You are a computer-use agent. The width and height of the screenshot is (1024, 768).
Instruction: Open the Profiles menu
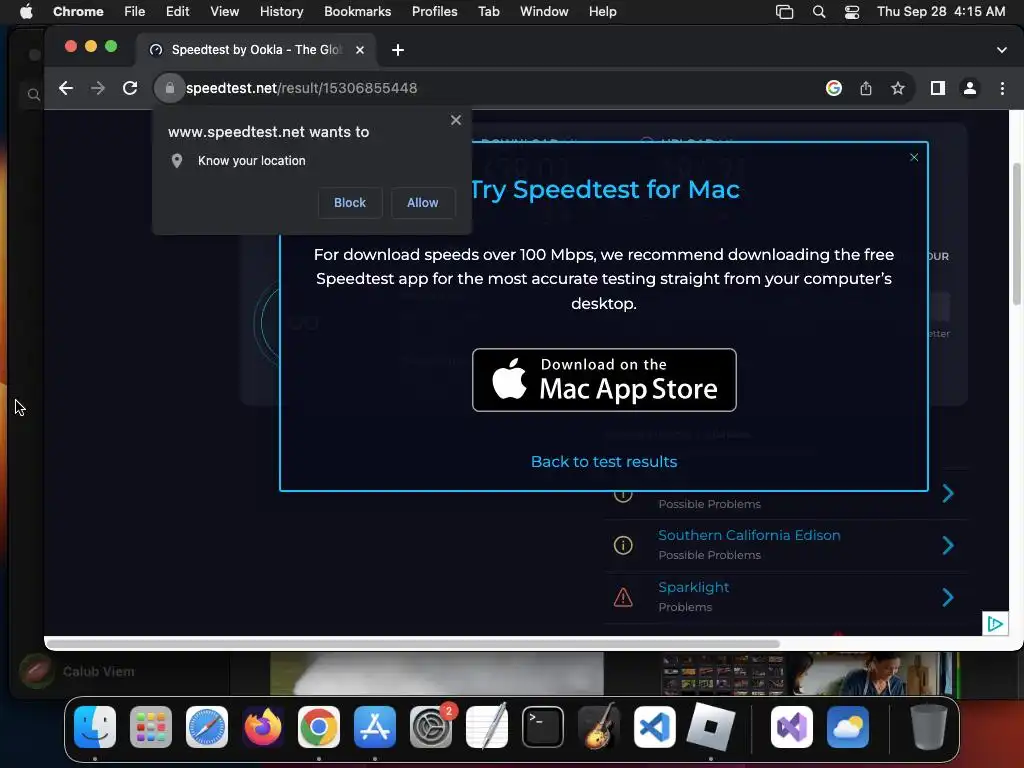click(434, 12)
